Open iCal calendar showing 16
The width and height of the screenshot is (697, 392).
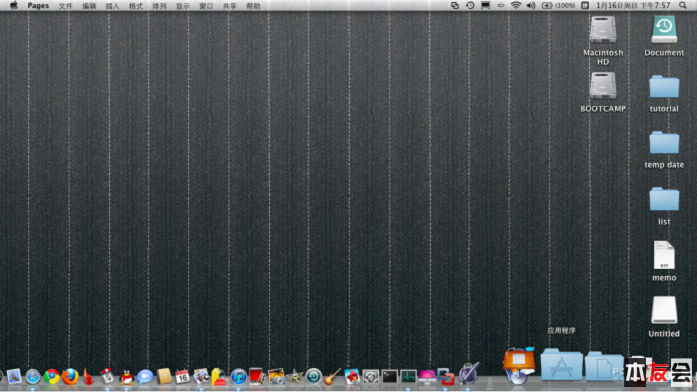(x=182, y=377)
